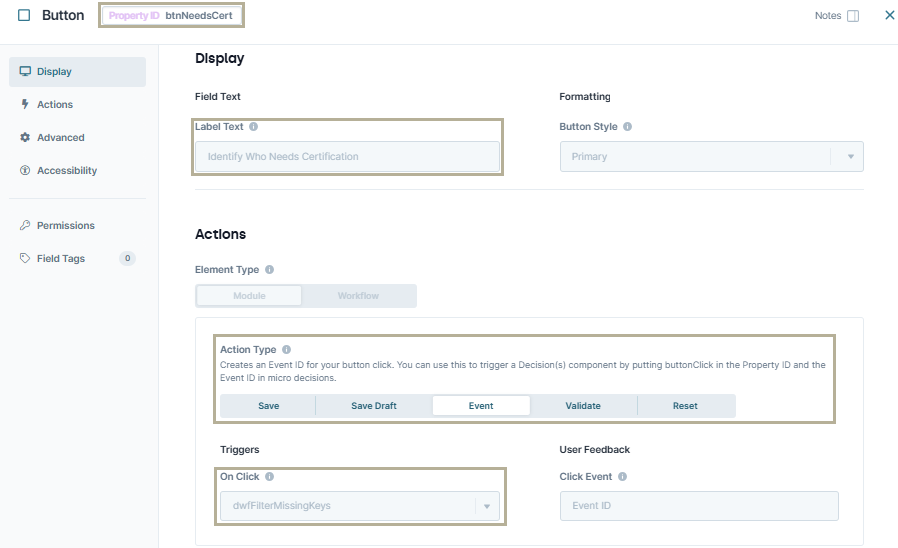Viewport: 898px width, 548px height.
Task: Show info tooltip for Action Type
Action: pos(286,349)
